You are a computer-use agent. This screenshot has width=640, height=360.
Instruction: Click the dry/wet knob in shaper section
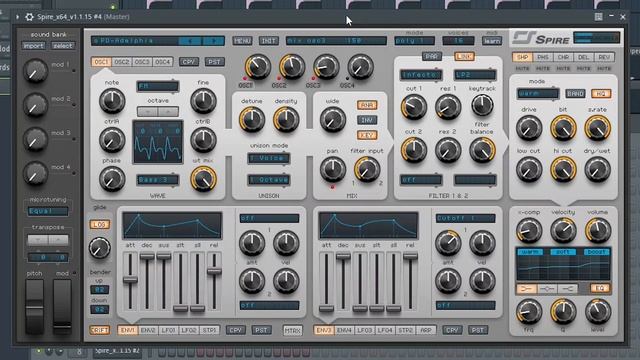(x=598, y=169)
